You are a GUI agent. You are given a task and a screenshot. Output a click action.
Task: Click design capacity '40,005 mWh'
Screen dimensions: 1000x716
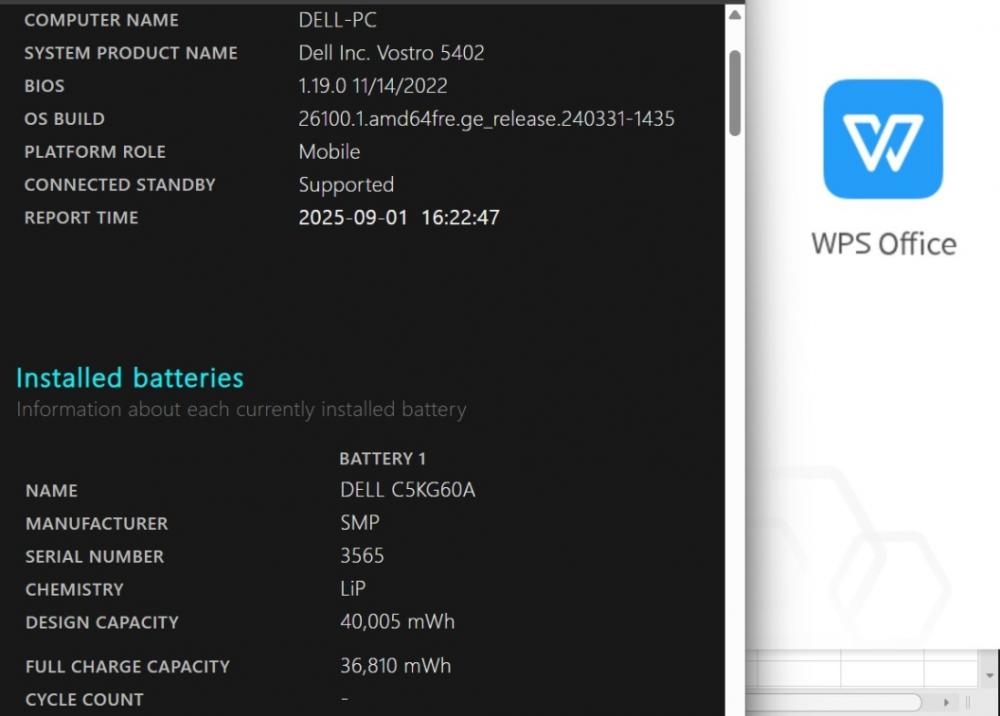coord(397,622)
